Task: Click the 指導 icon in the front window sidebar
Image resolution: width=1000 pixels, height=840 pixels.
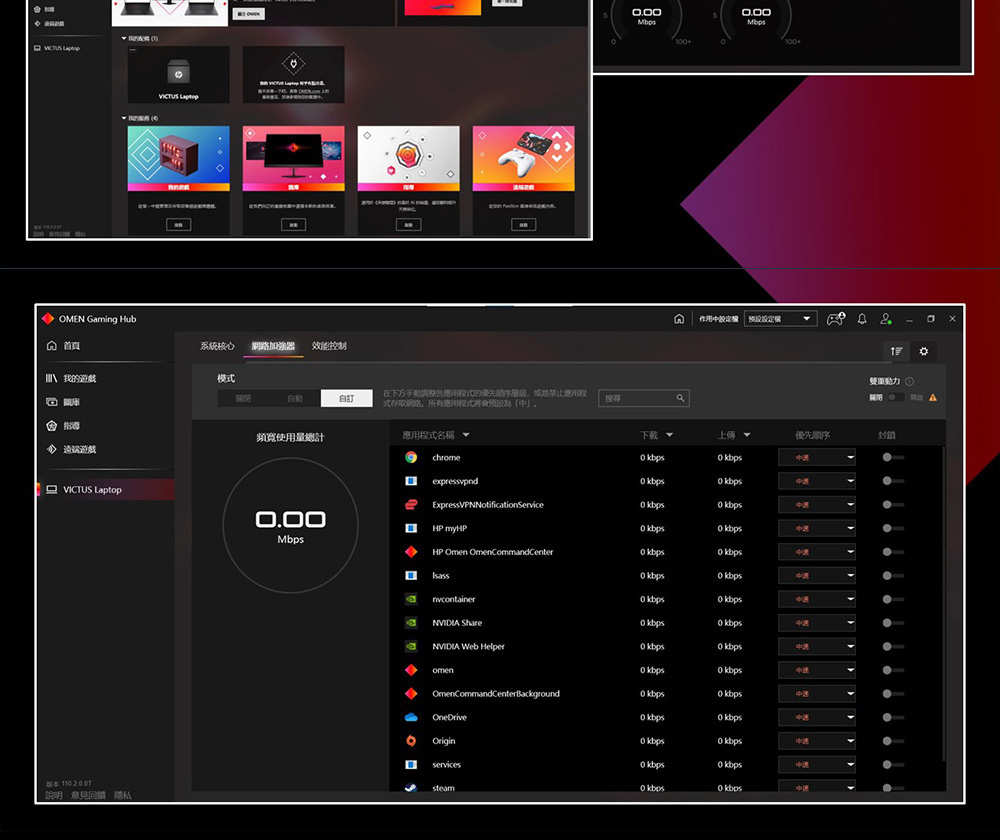Action: coord(52,425)
